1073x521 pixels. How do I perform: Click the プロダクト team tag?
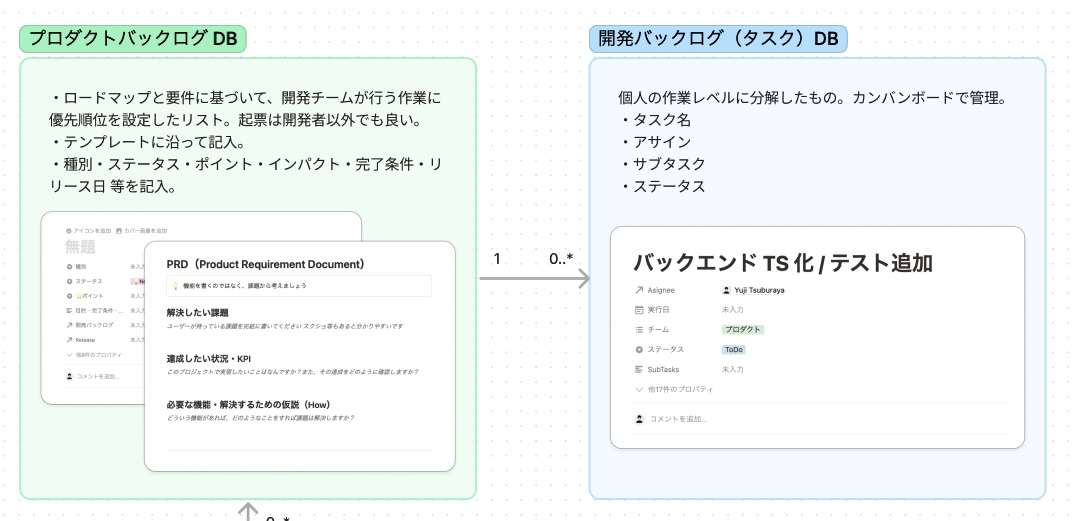(x=742, y=330)
